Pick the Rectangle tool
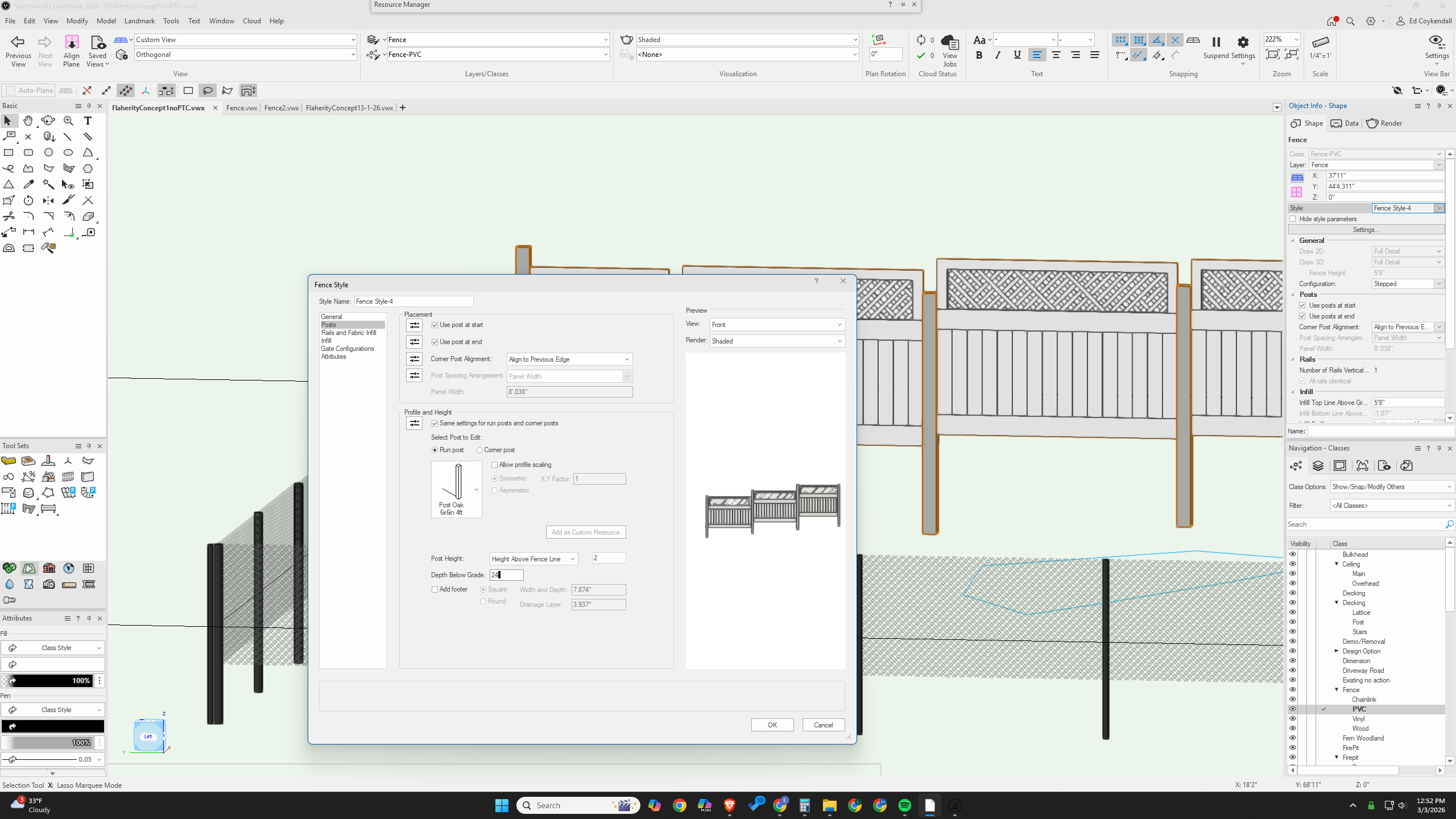This screenshot has height=819, width=1456. (9, 152)
